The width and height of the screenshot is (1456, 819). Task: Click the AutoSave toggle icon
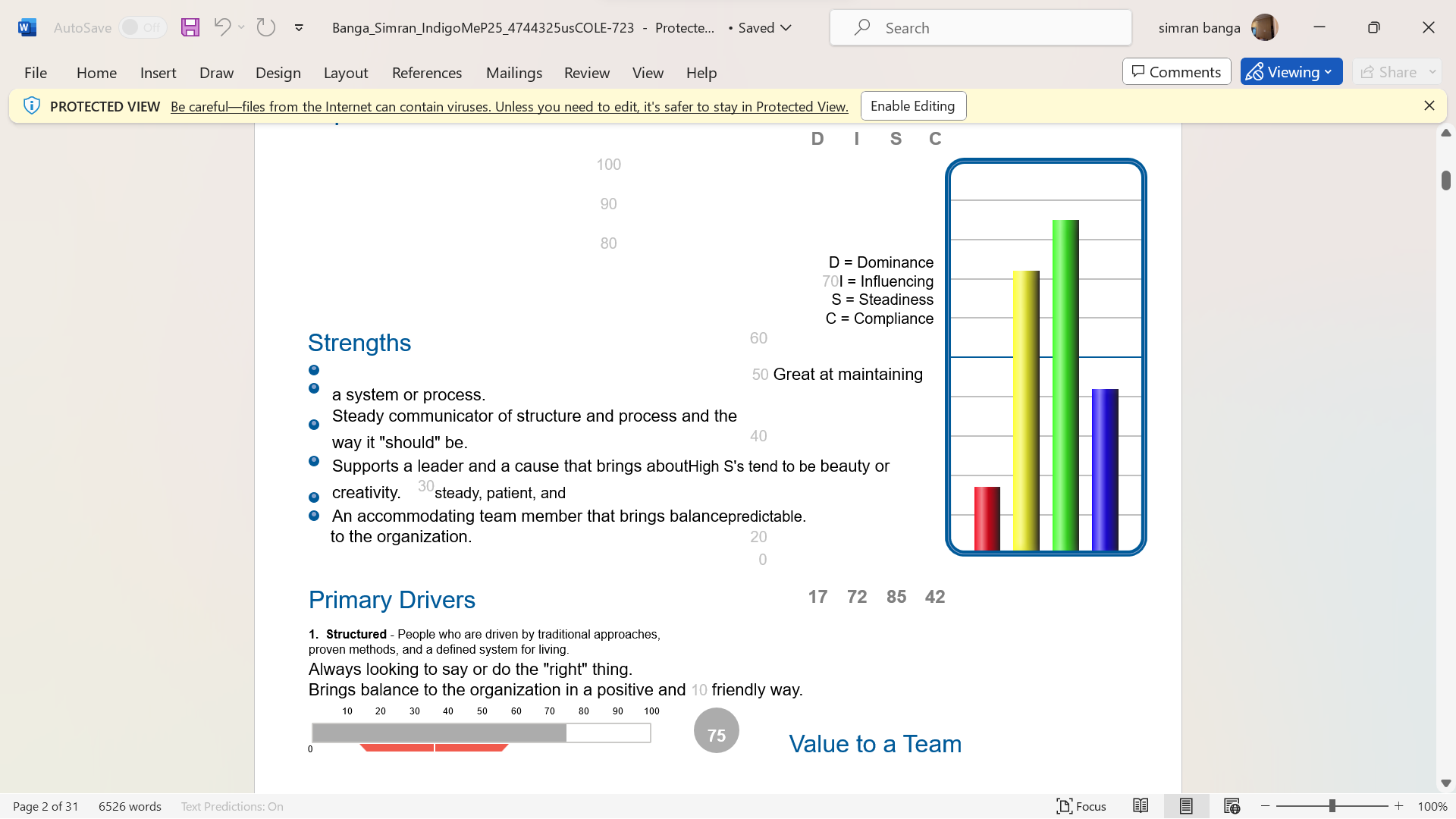pos(140,27)
